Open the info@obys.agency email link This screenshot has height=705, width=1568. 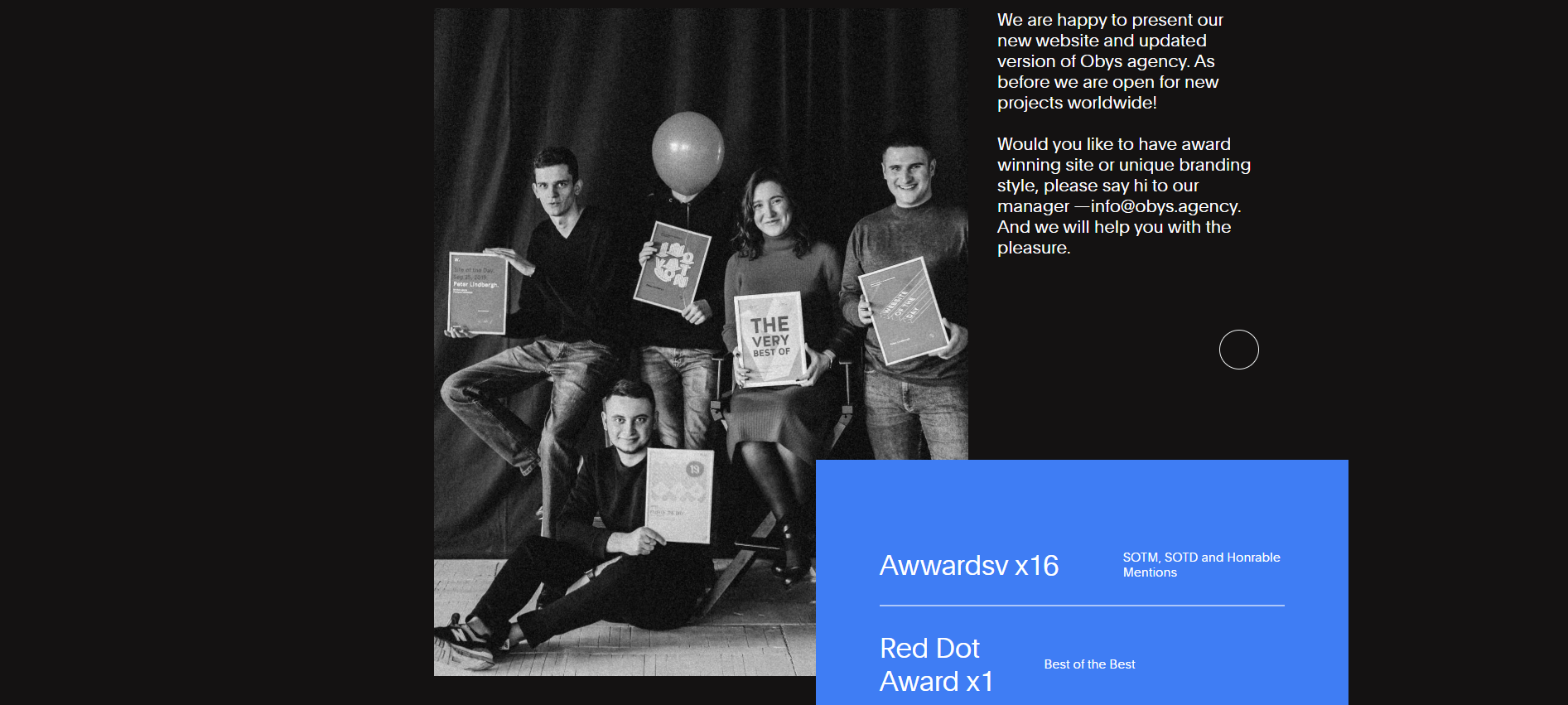(1164, 206)
